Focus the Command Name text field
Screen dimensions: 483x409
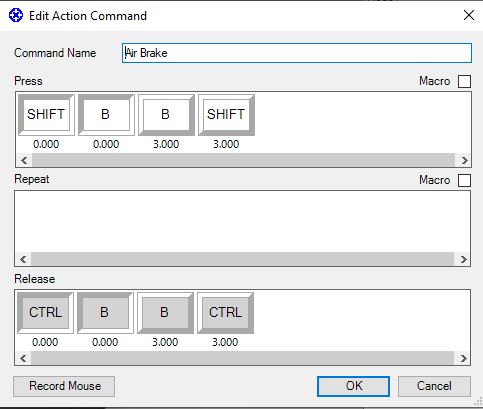[297, 53]
